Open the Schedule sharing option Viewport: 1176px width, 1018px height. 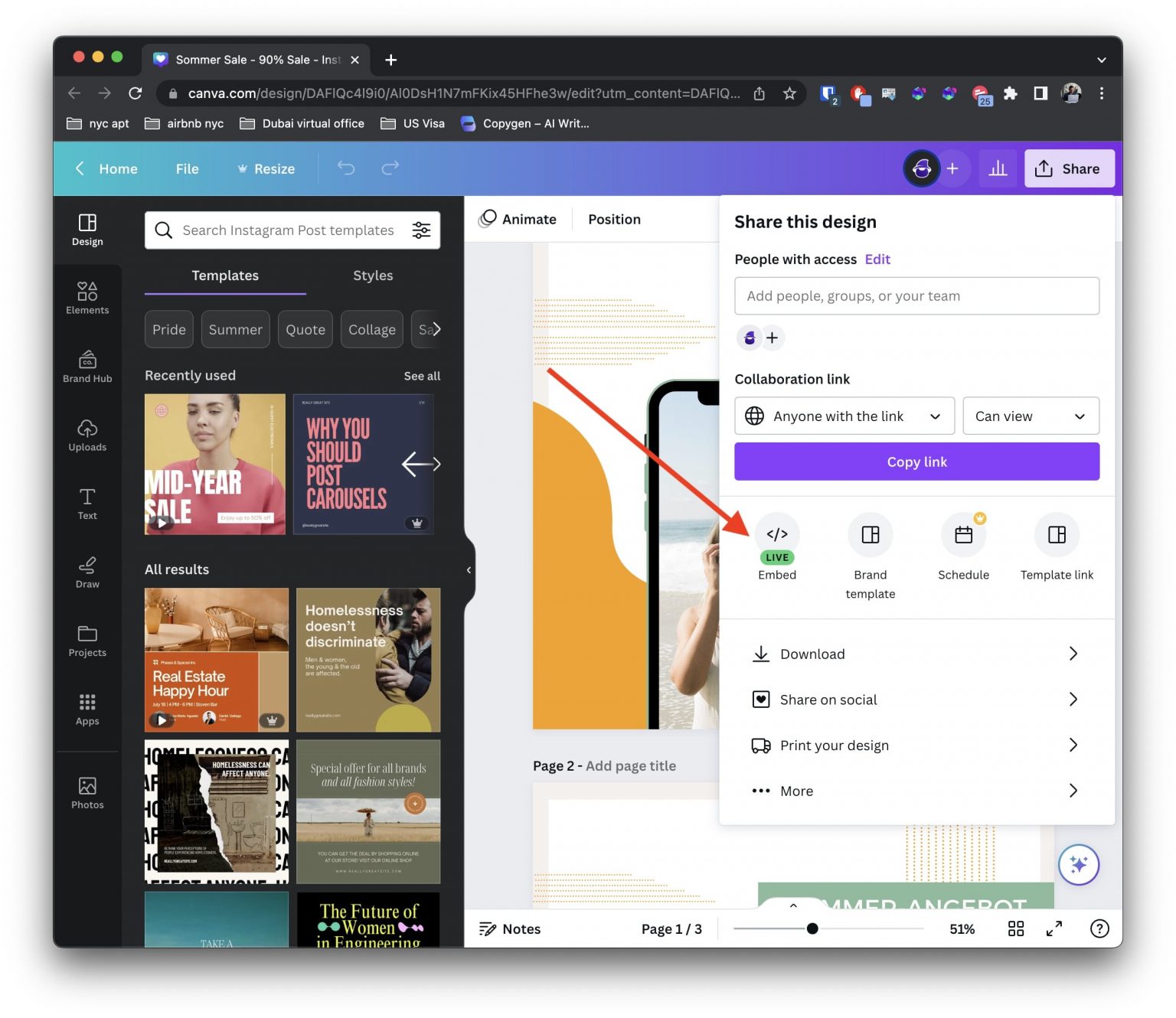coord(963,535)
